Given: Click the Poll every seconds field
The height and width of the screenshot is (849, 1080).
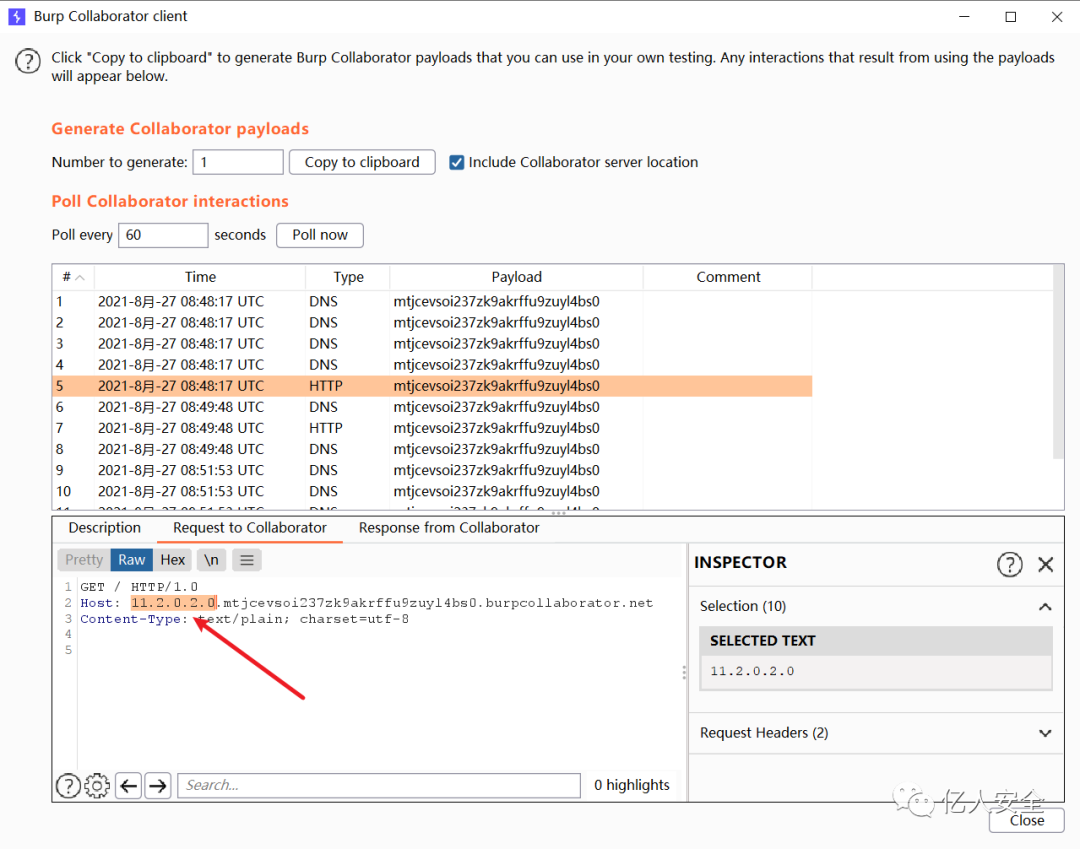Looking at the screenshot, I should click(x=163, y=235).
